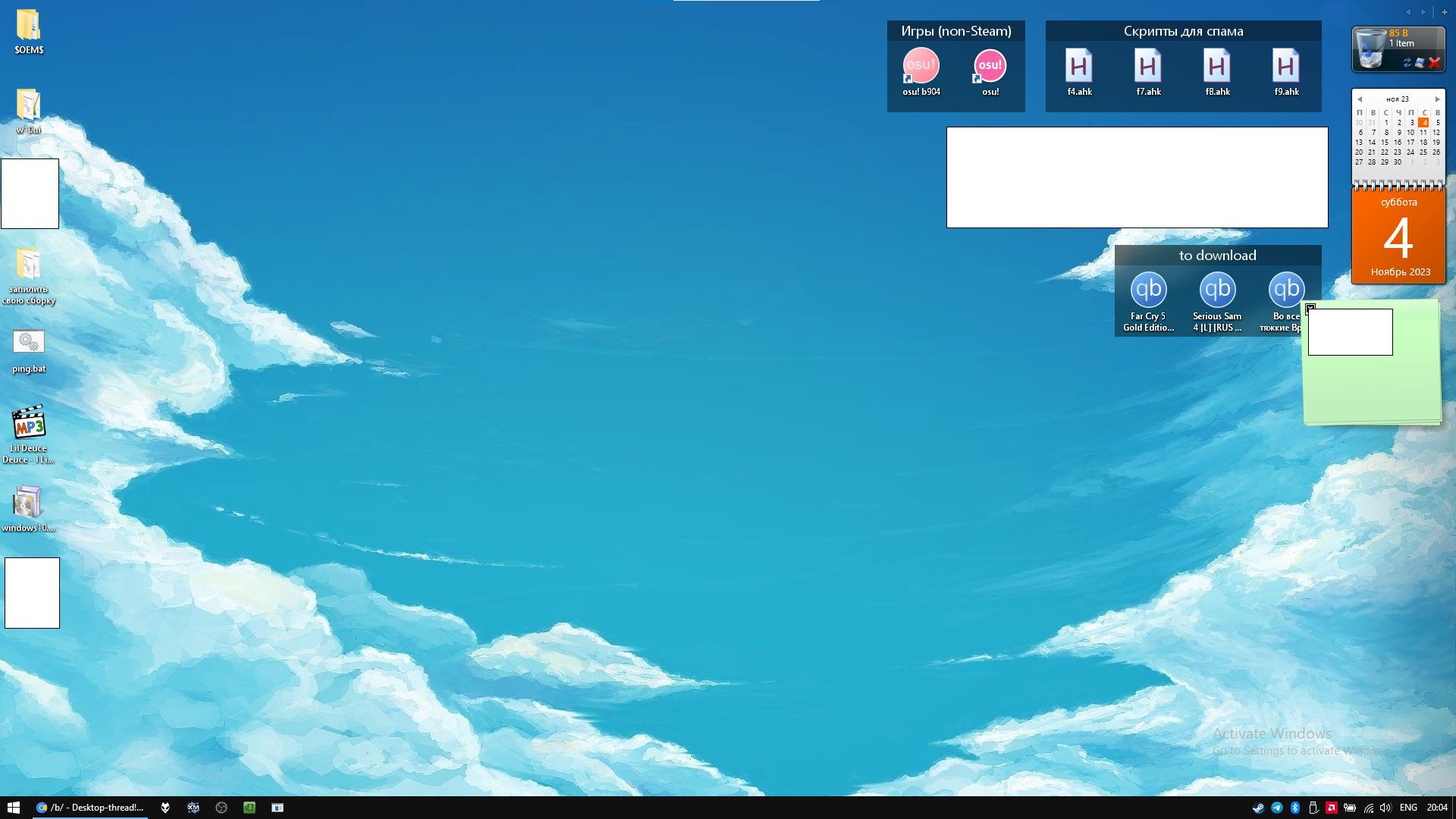The width and height of the screenshot is (1456, 819).
Task: Click the OBS Studio taskbar icon
Action: [221, 808]
